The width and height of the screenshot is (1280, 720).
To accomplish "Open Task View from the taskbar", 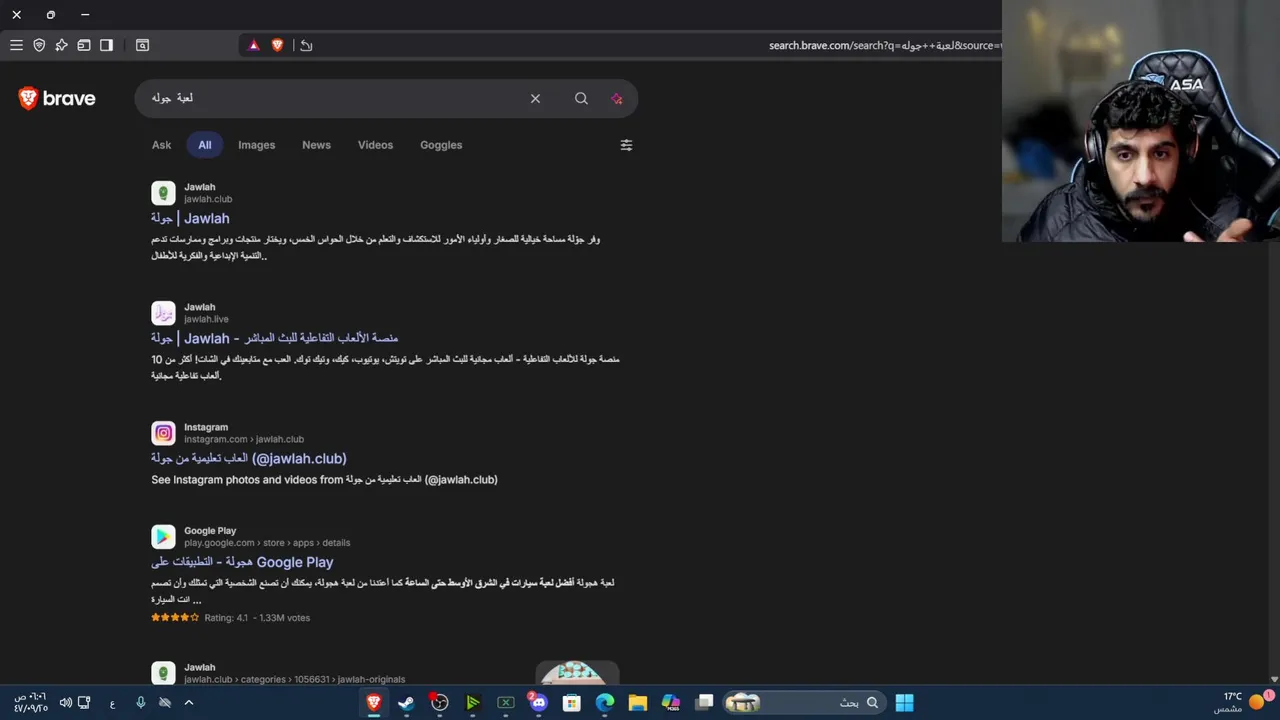I will (704, 703).
